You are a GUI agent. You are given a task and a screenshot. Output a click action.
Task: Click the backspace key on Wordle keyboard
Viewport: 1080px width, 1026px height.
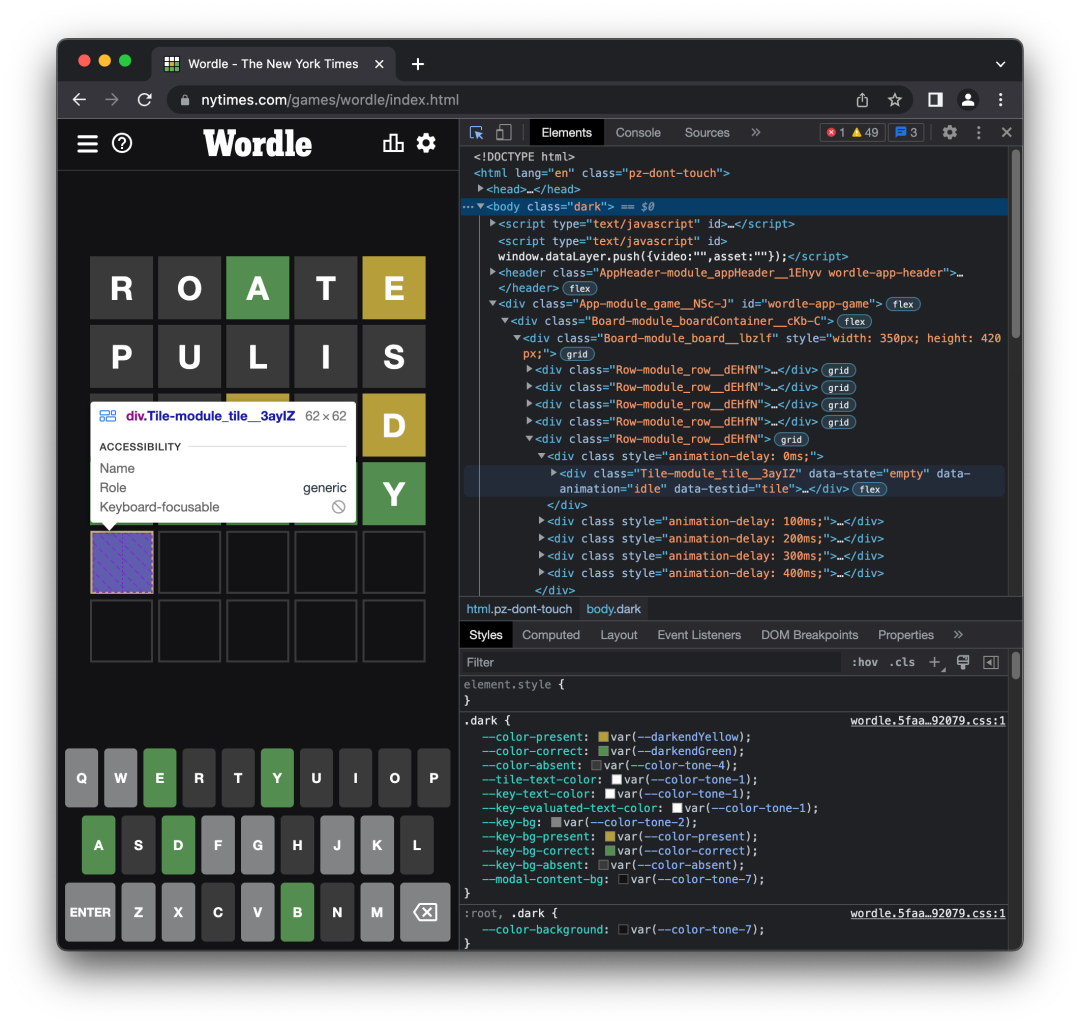pyautogui.click(x=425, y=912)
